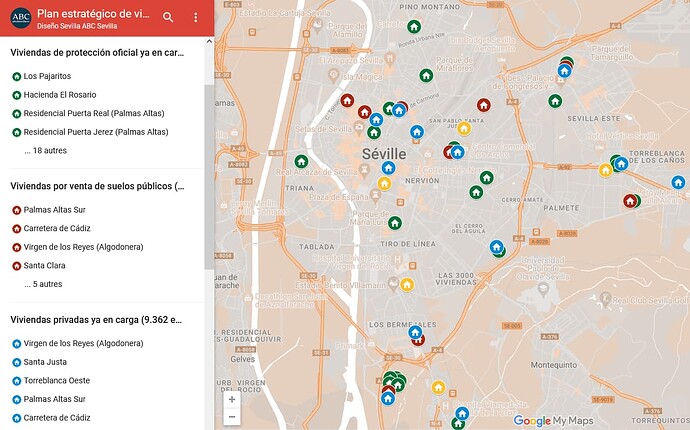Click the sidebar scrollbar thumb
690x430 pixels.
(x=209, y=176)
